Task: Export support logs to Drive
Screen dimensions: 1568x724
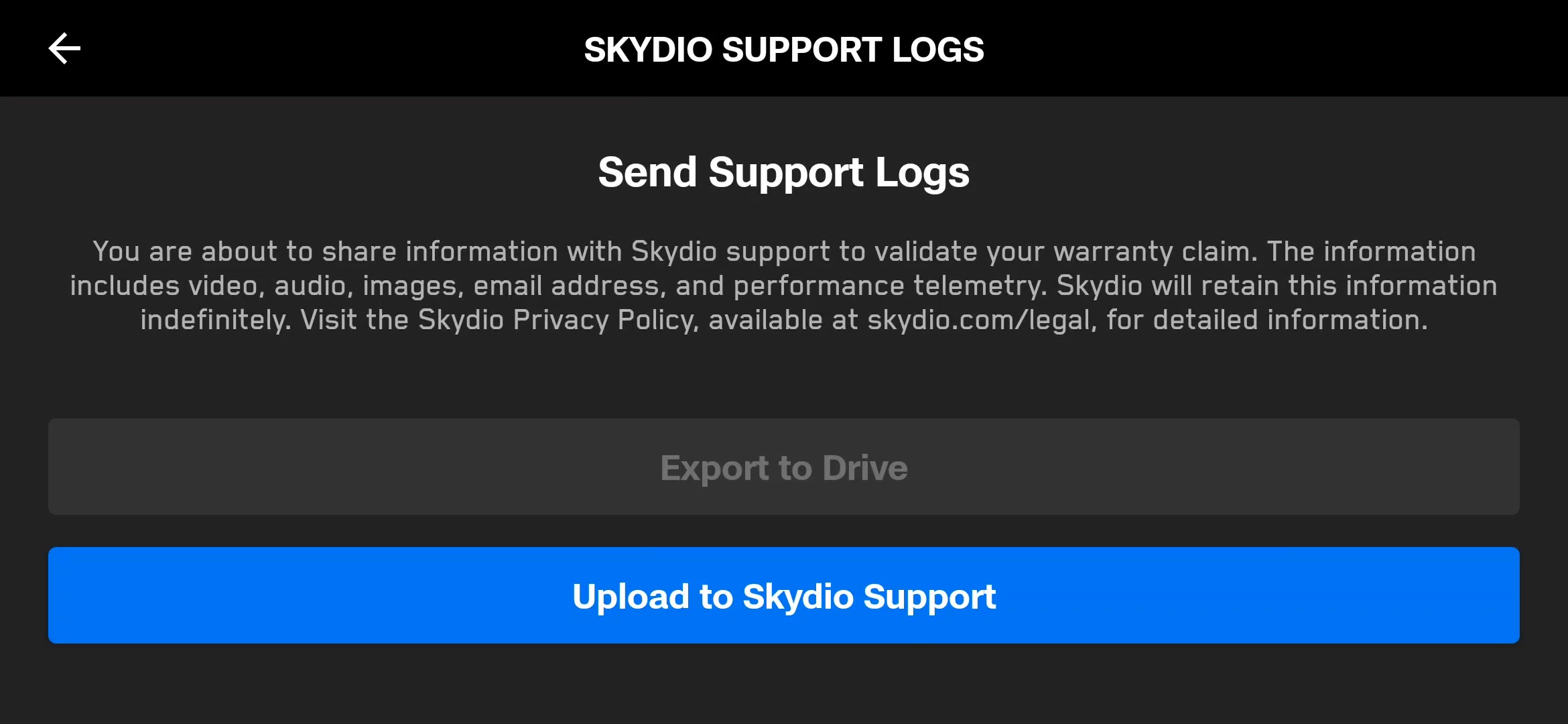Action: [x=784, y=467]
